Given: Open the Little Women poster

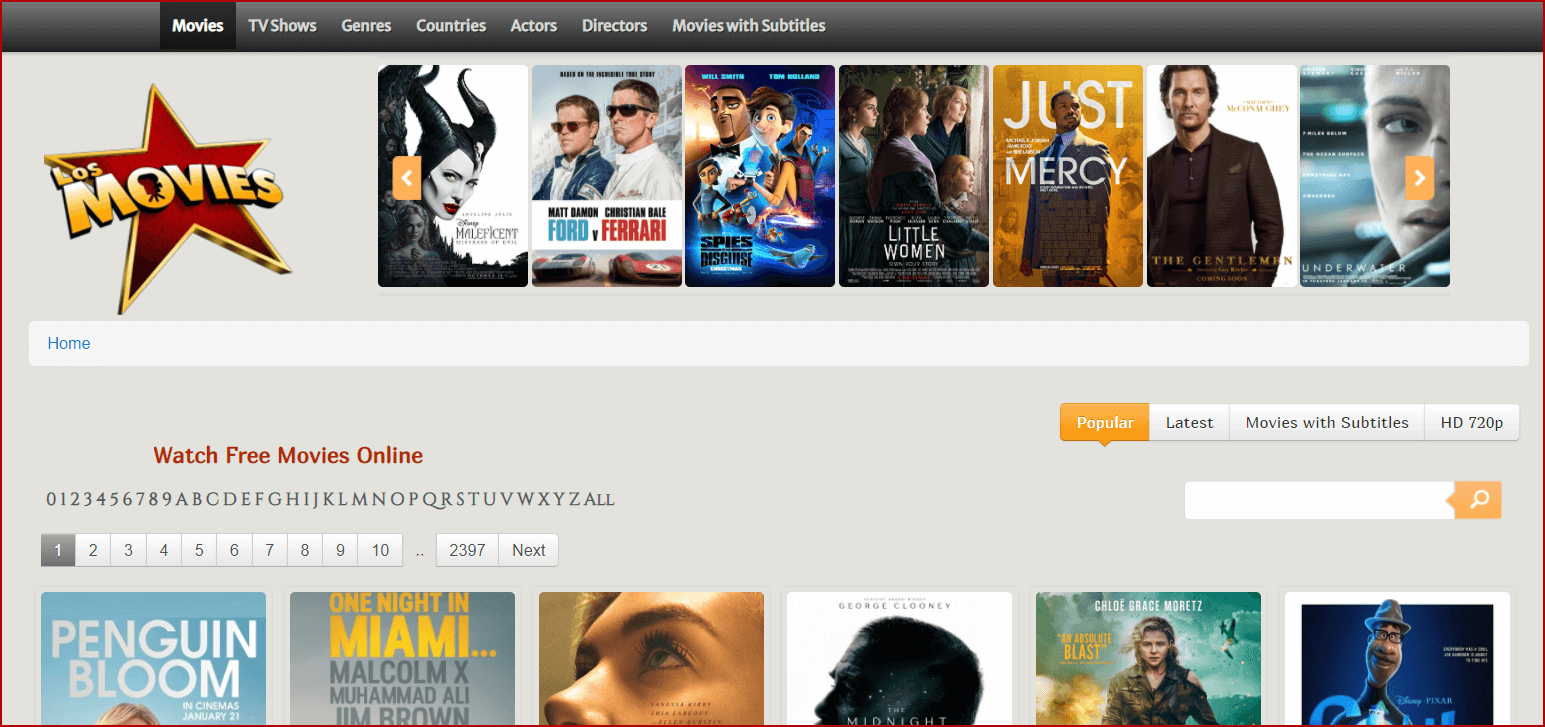Looking at the screenshot, I should click(914, 176).
